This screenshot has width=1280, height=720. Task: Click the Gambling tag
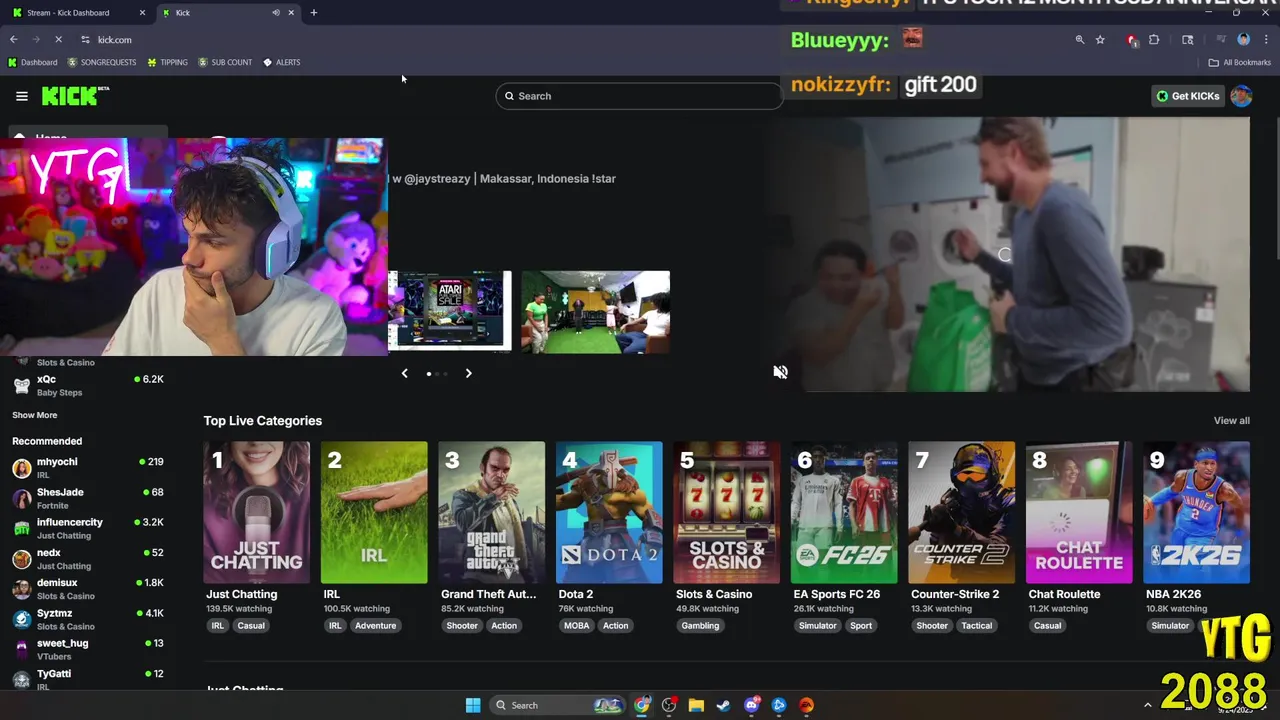700,626
